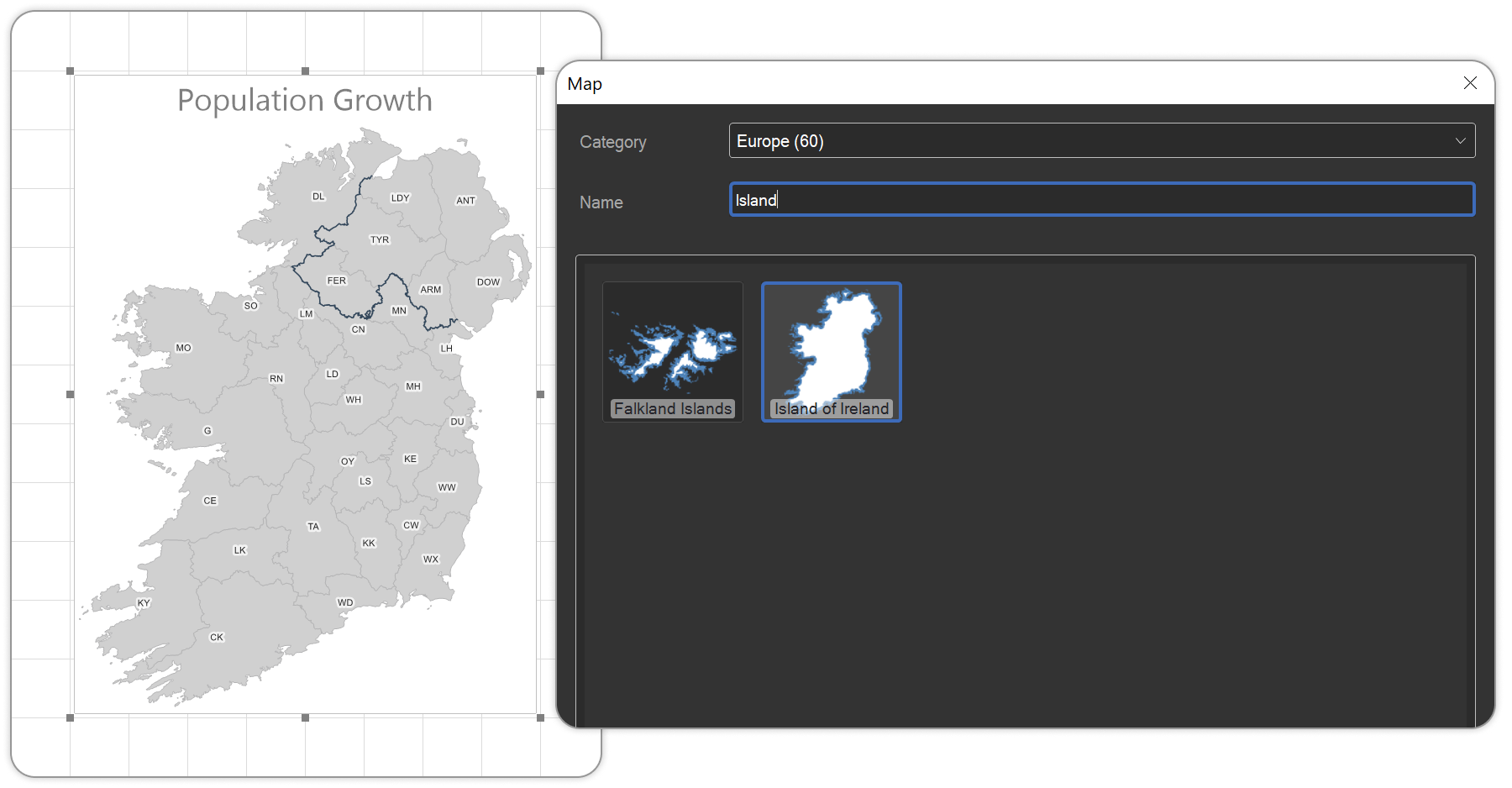The height and width of the screenshot is (788, 1512).
Task: Click the MH county label on map
Action: 413,386
